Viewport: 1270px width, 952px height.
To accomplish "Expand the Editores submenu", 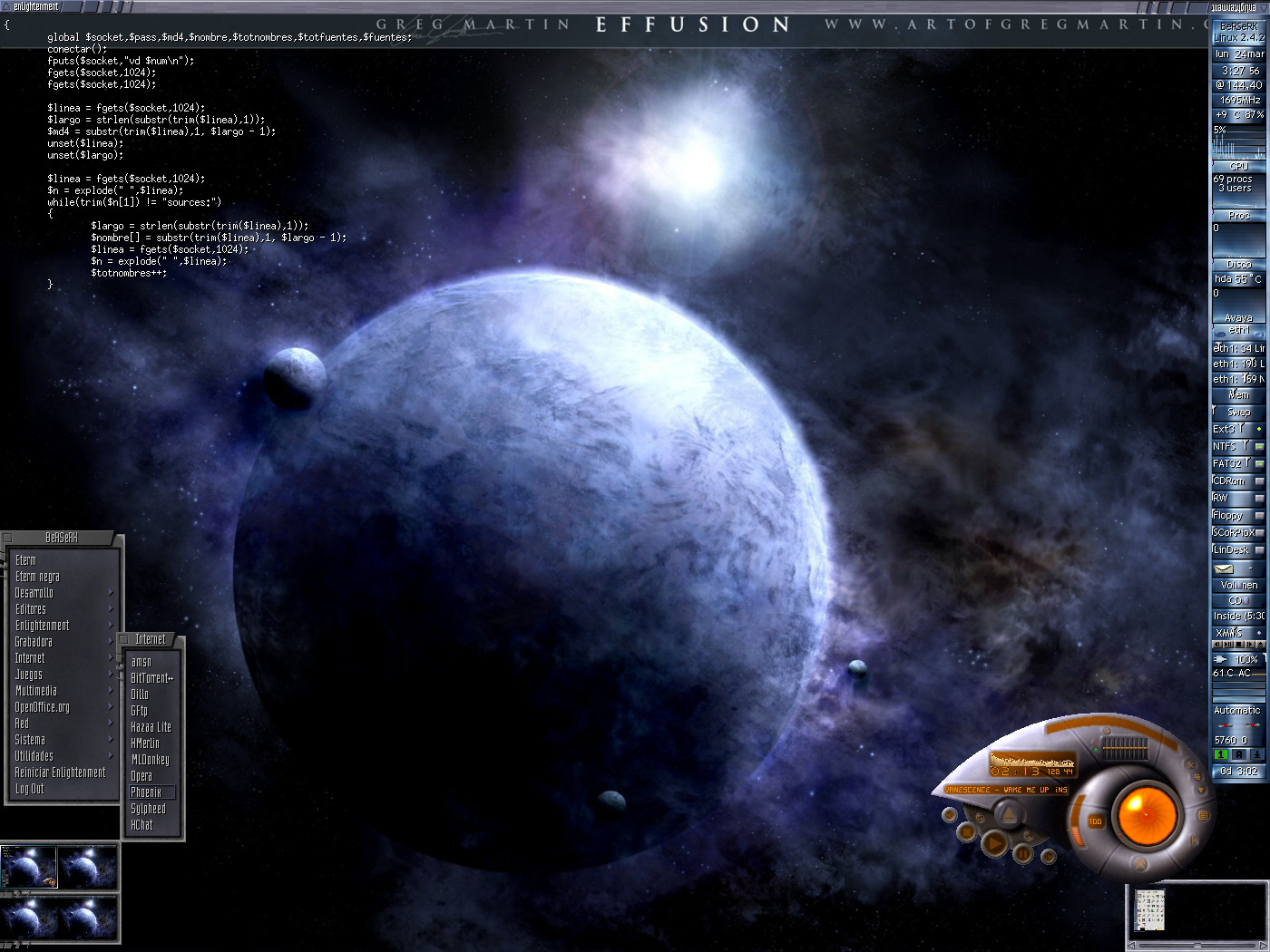I will tap(63, 609).
